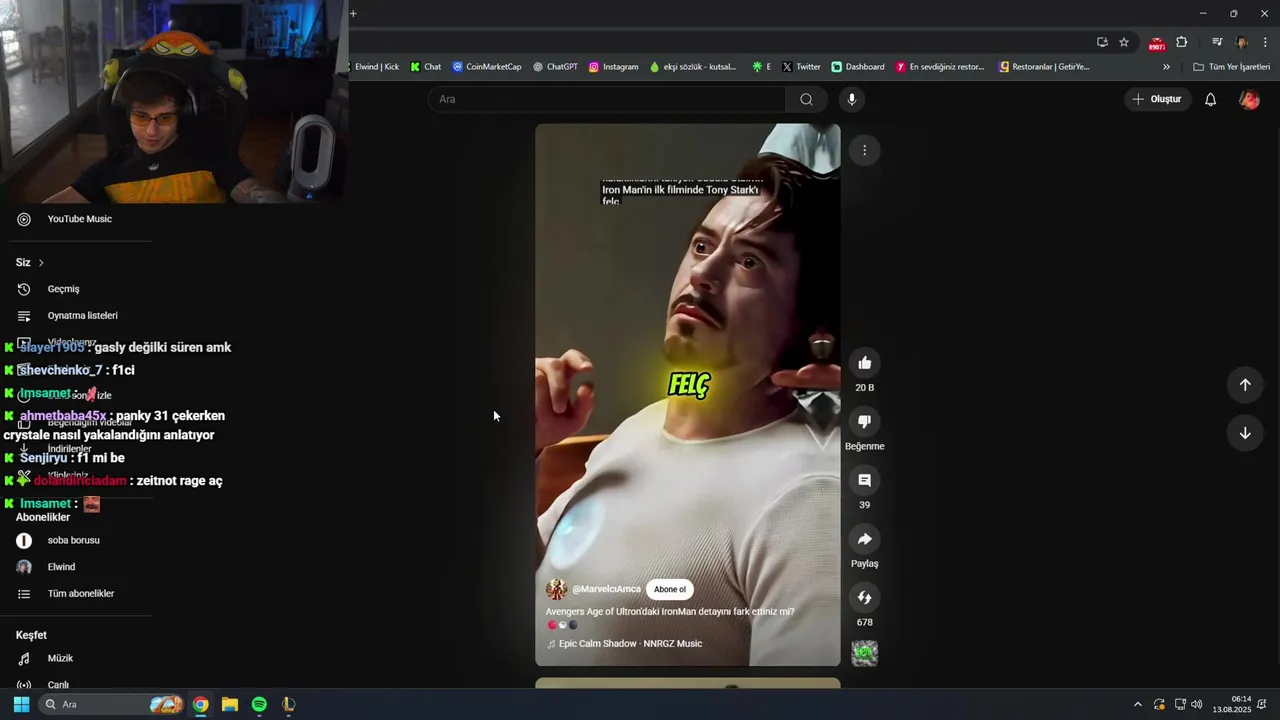Open the remix button showing 678
The width and height of the screenshot is (1280, 720).
point(864,598)
